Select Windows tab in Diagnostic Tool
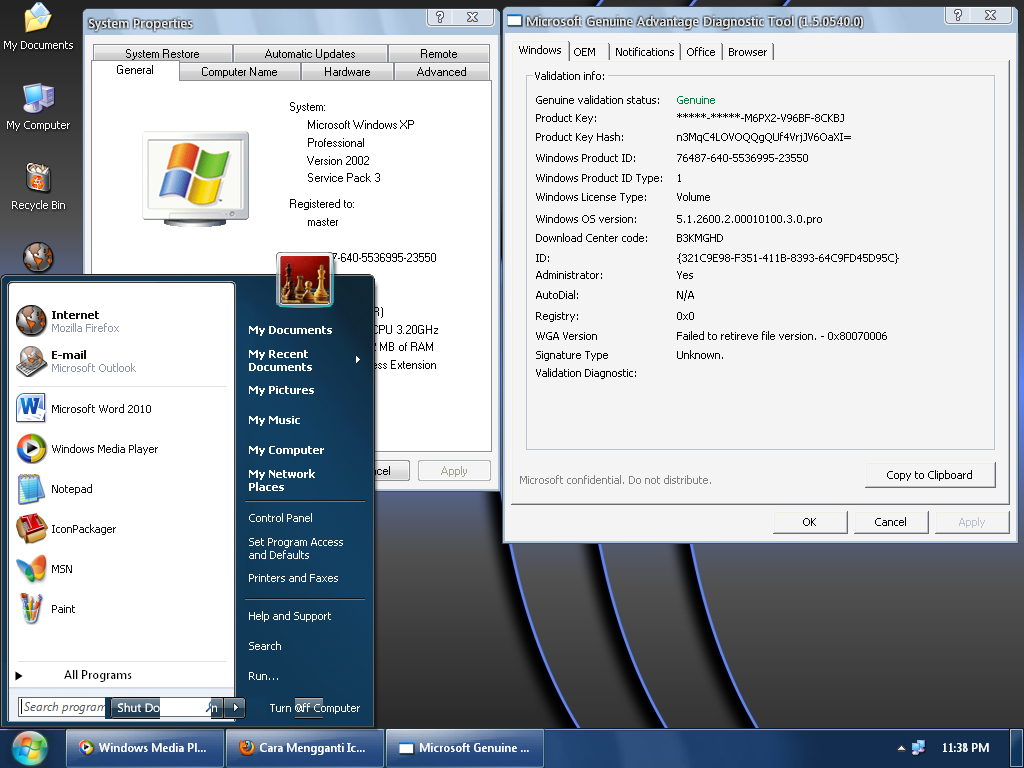 [539, 50]
